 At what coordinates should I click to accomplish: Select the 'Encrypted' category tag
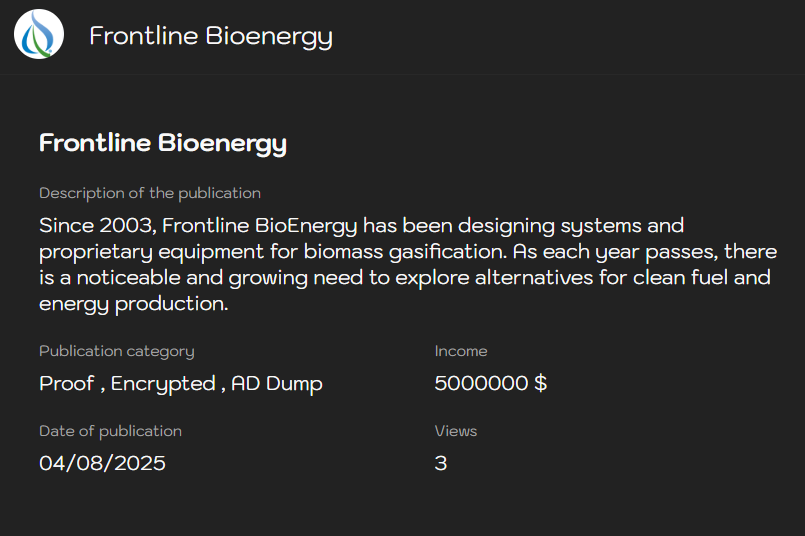pos(163,383)
